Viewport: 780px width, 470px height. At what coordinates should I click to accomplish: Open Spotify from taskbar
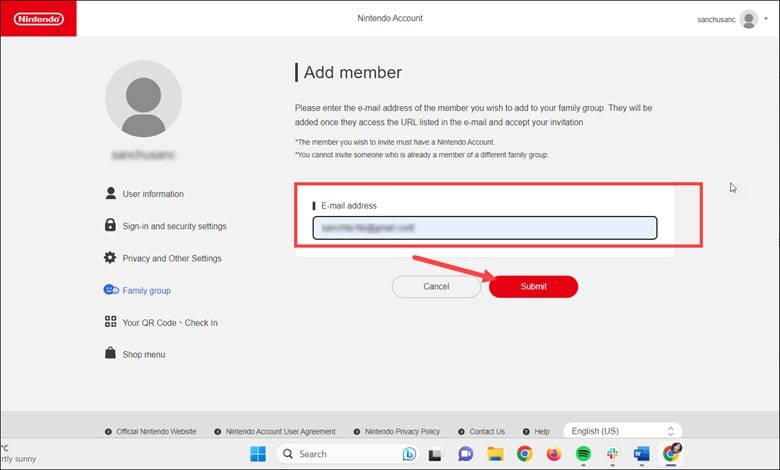[583, 454]
